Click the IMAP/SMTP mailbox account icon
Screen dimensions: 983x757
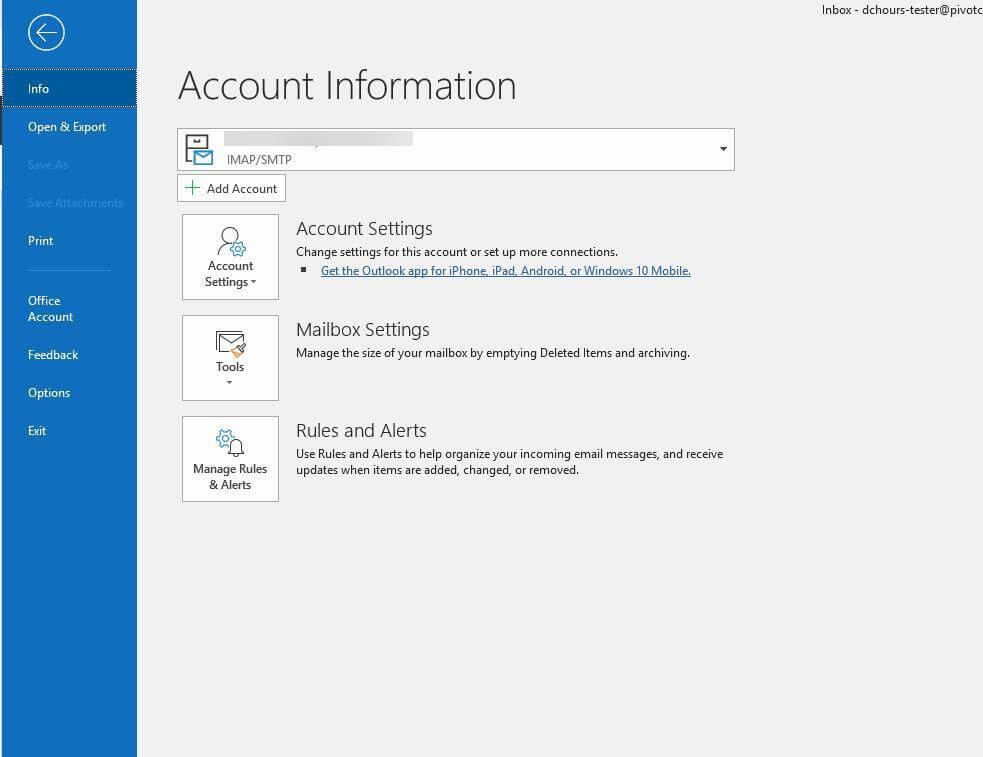click(199, 150)
